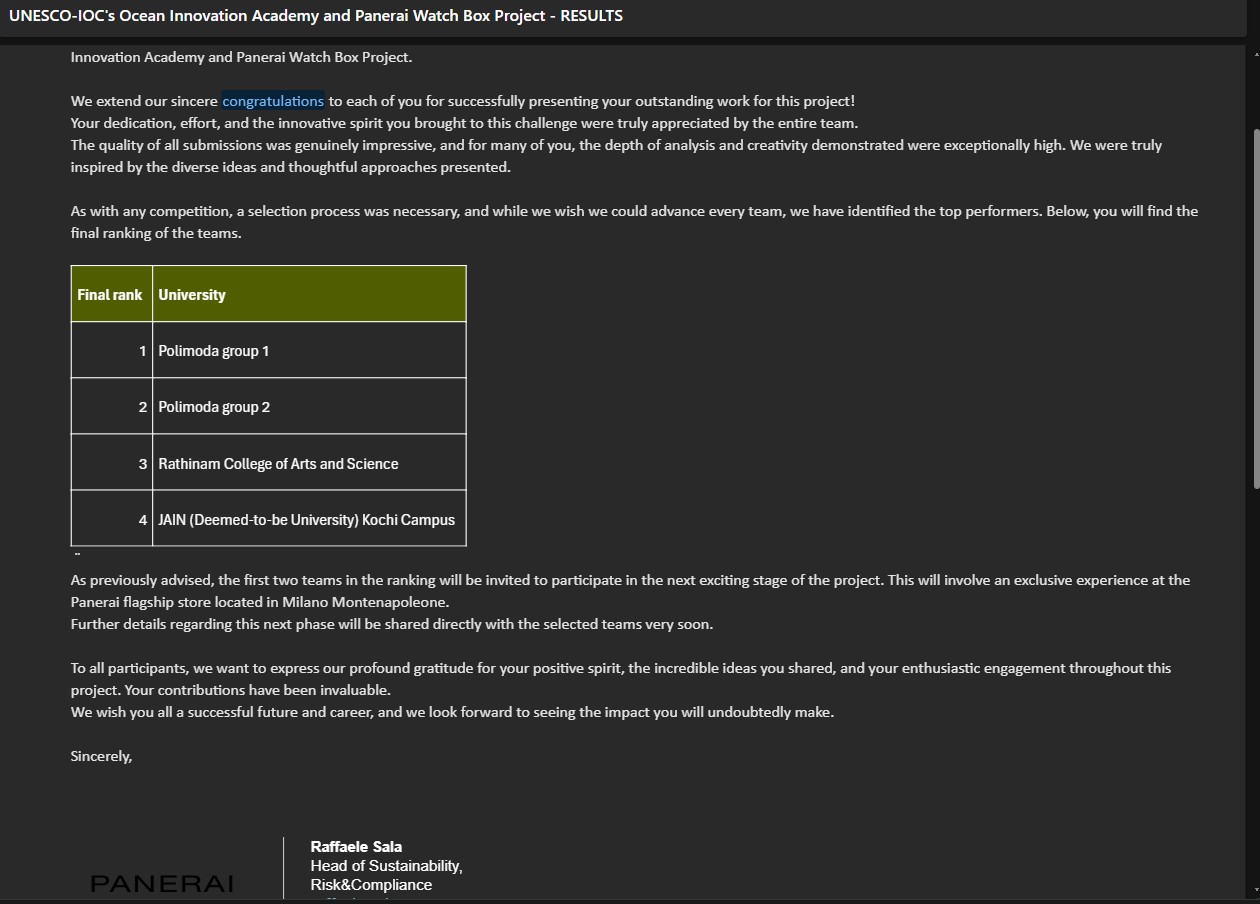Image resolution: width=1260 pixels, height=904 pixels.
Task: Click rank number 2 in the table
Action: pos(143,407)
